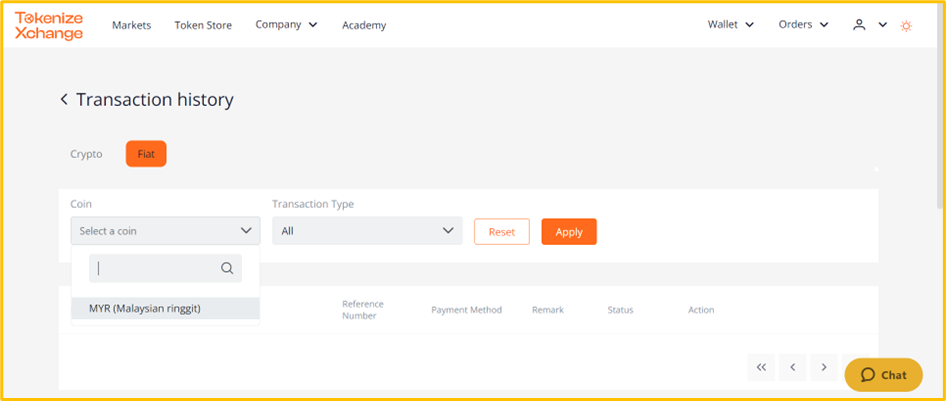Image resolution: width=946 pixels, height=401 pixels.
Task: Open Markets in top navigation
Action: click(132, 25)
